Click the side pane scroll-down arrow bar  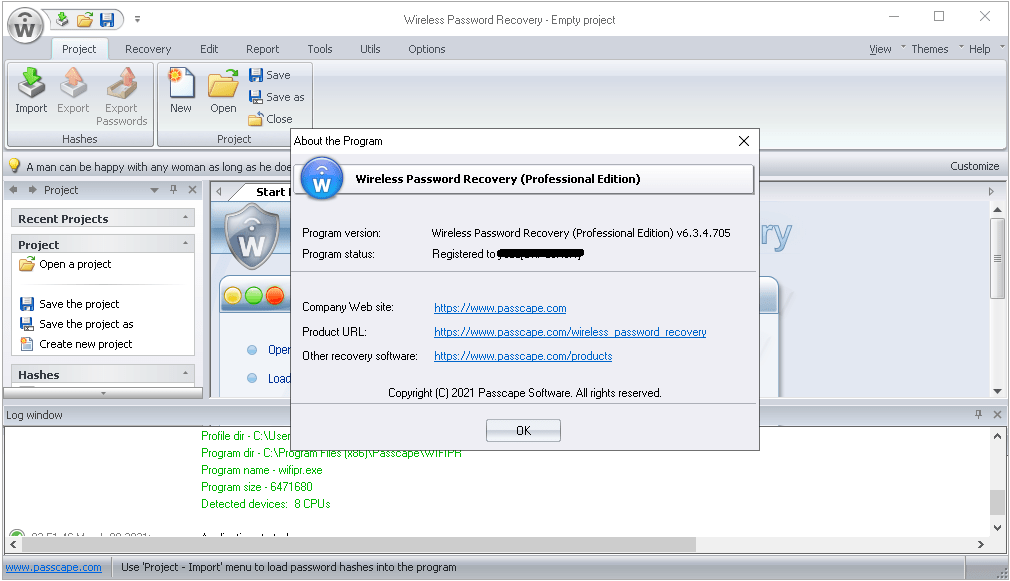[103, 392]
